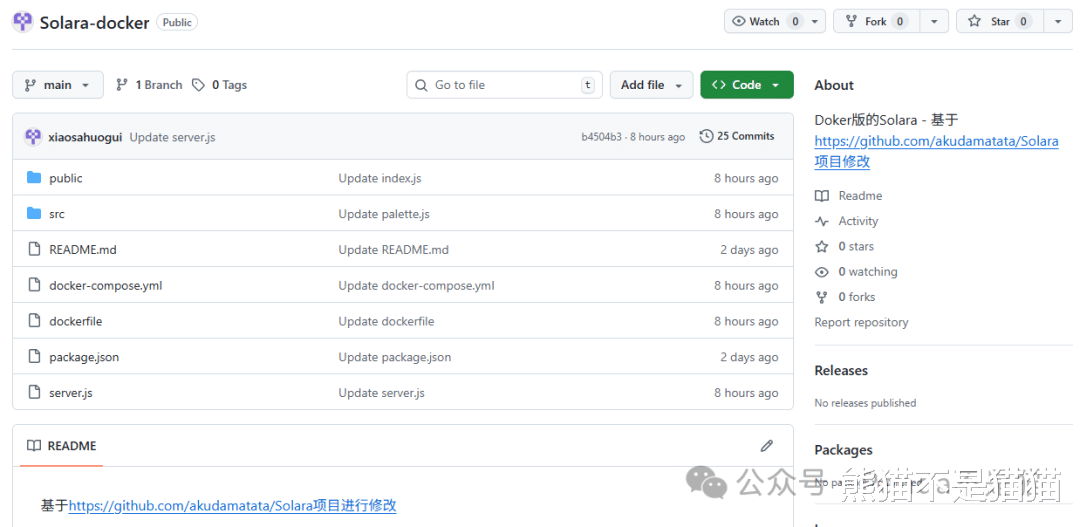
Task: Click the README.md file icon
Action: click(34, 249)
